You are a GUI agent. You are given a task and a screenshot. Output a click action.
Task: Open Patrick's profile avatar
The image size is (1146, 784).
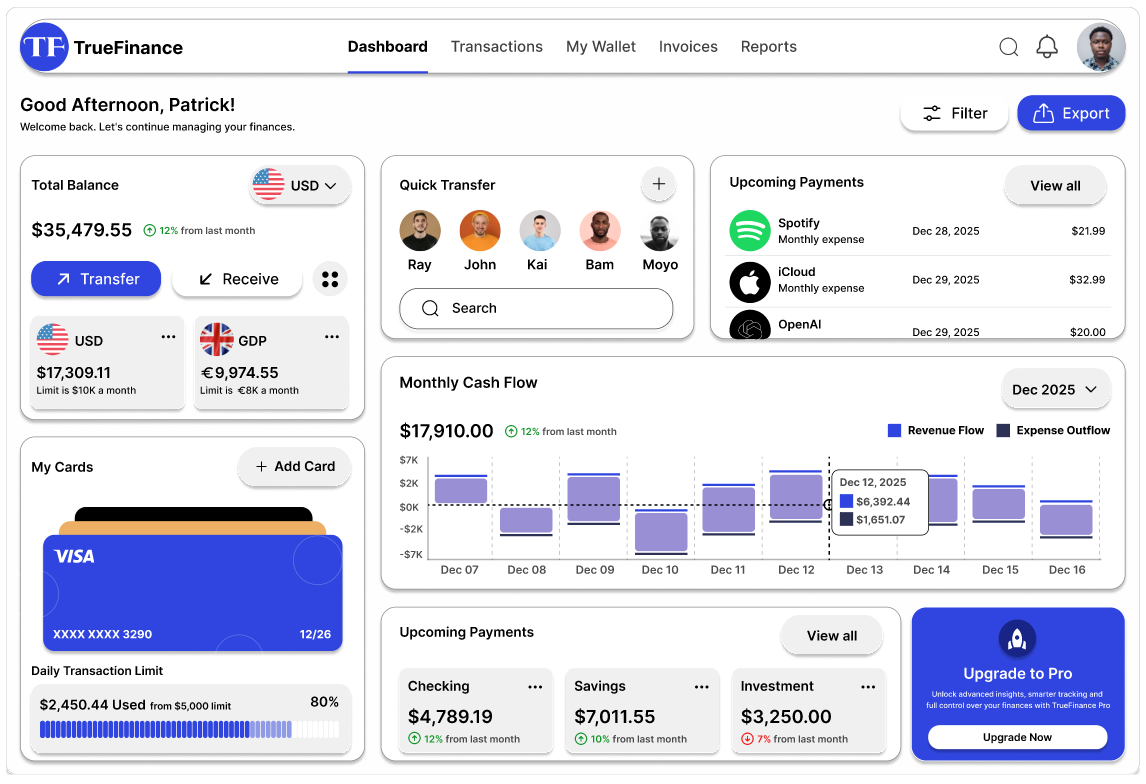[x=1101, y=47]
